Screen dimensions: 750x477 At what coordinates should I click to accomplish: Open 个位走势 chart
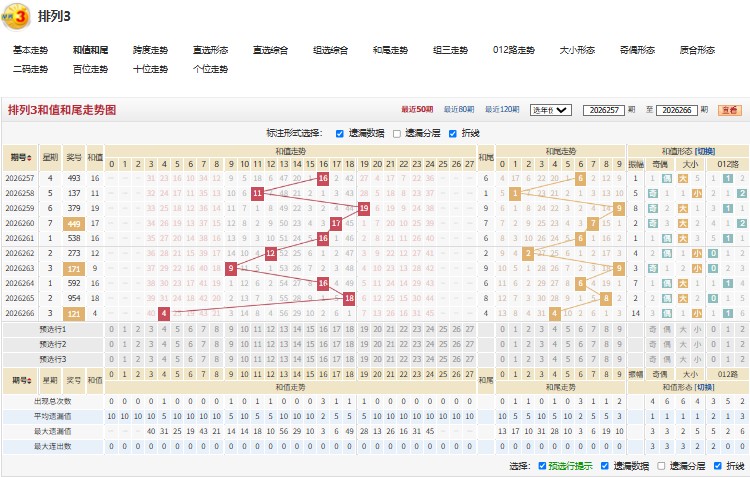210,69
